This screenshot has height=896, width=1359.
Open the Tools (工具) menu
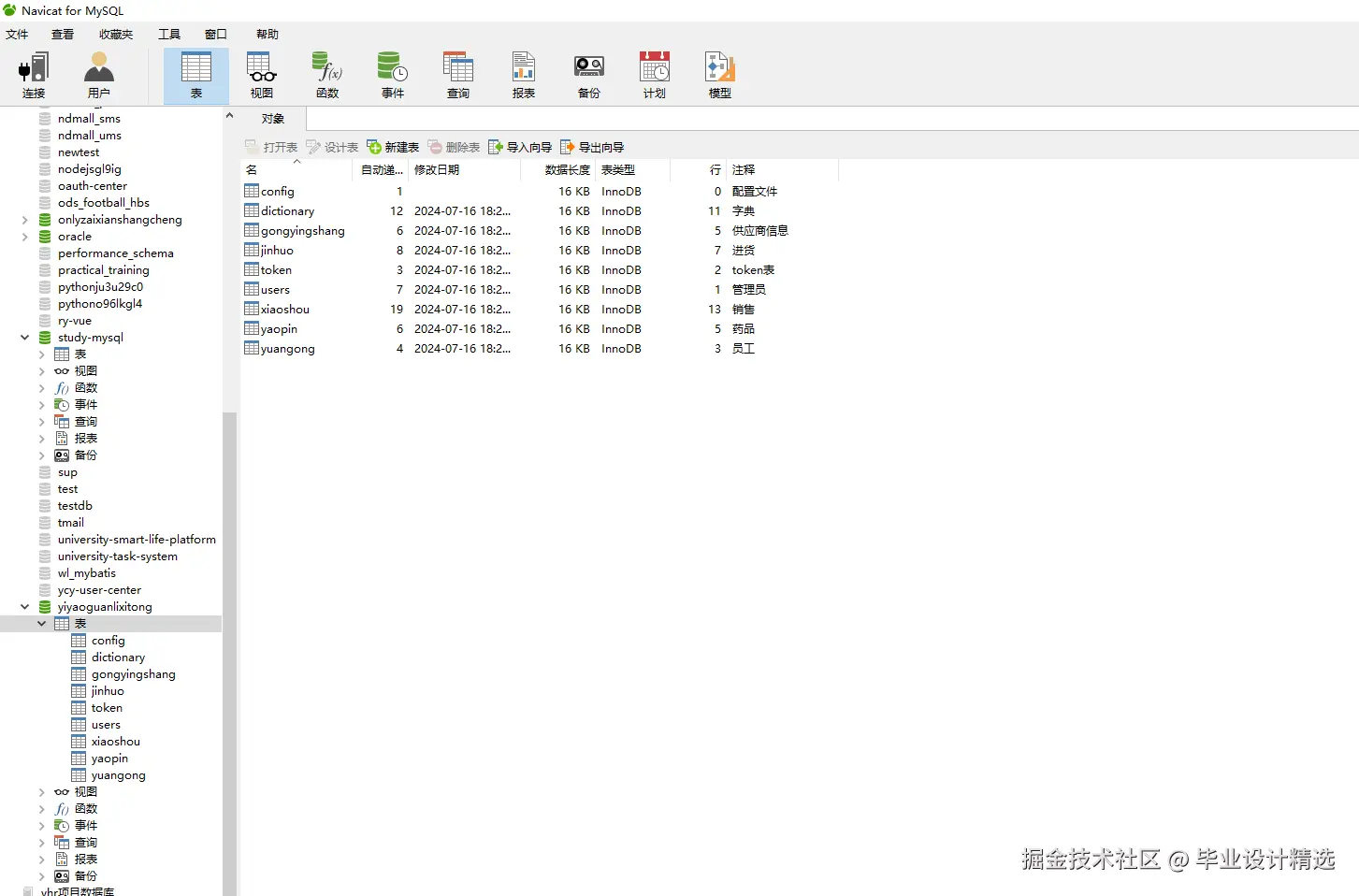pyautogui.click(x=169, y=34)
